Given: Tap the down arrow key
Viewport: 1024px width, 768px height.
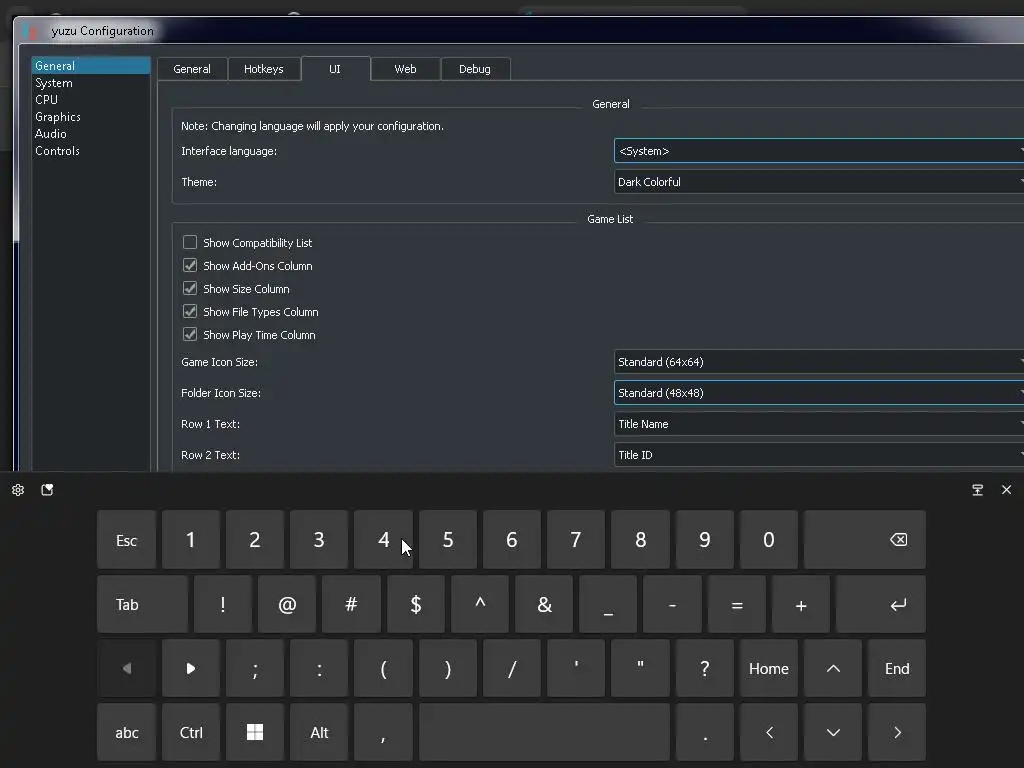Looking at the screenshot, I should pos(833,732).
